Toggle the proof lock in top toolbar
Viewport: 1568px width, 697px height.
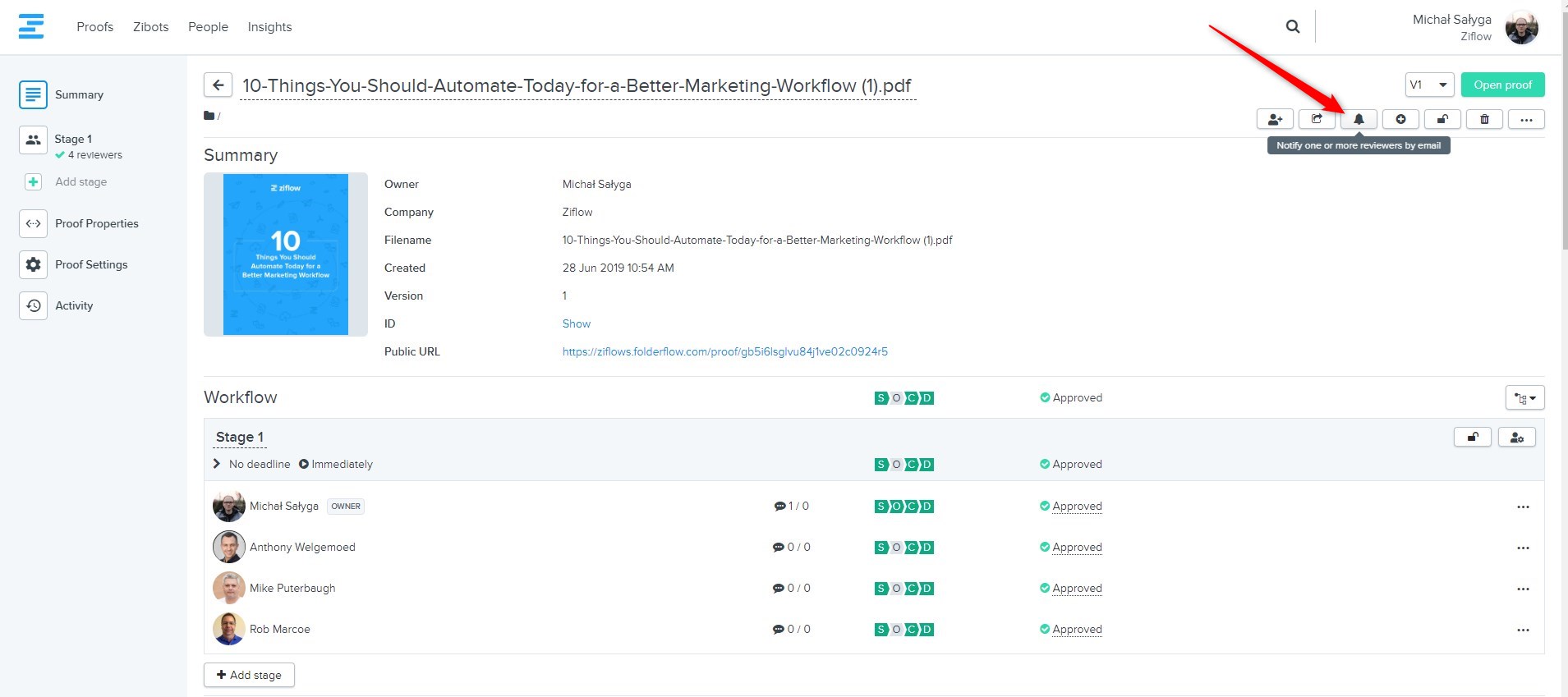coord(1442,119)
